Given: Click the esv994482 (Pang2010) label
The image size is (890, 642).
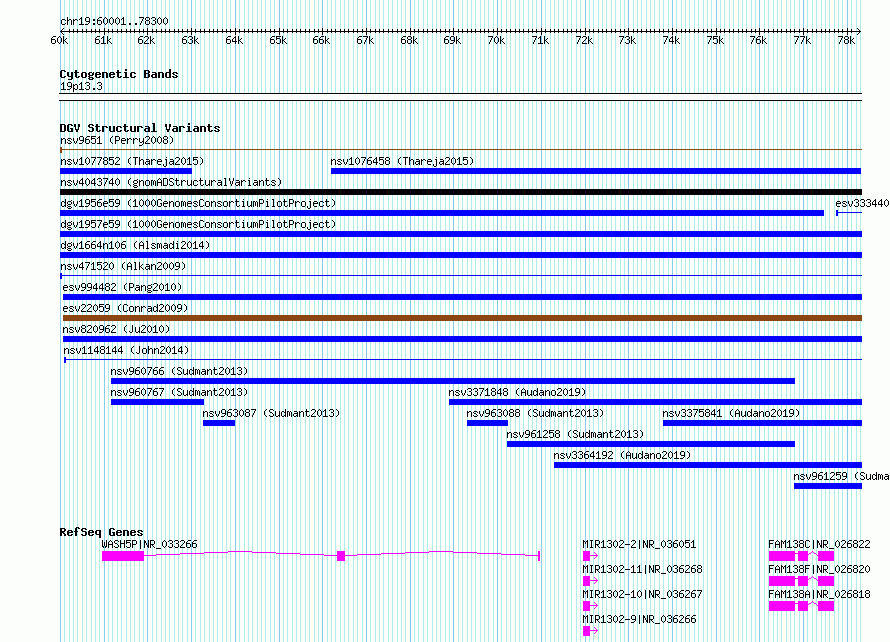Looking at the screenshot, I should pos(122,287).
